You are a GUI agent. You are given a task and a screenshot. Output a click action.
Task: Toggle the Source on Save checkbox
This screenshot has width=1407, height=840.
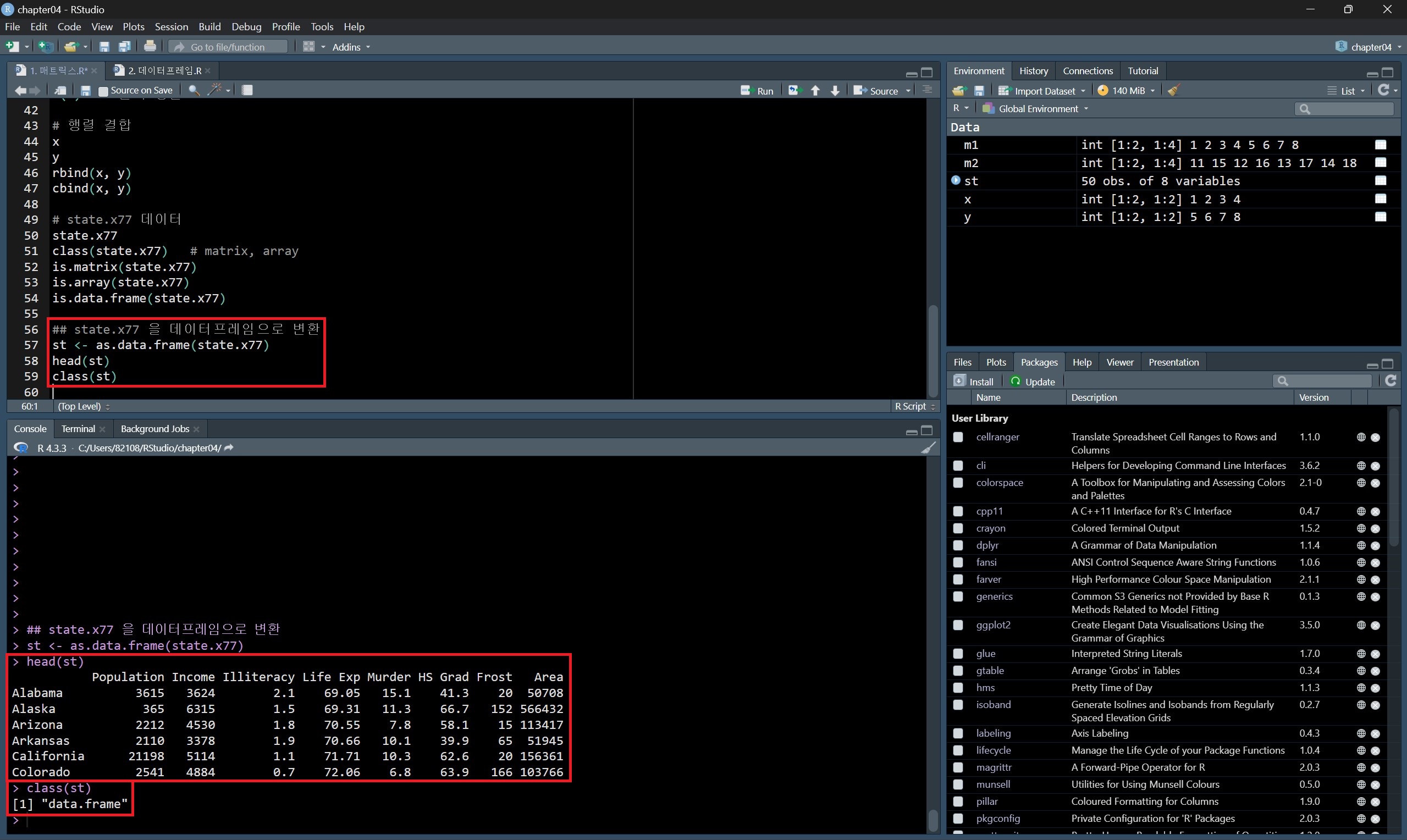[103, 91]
